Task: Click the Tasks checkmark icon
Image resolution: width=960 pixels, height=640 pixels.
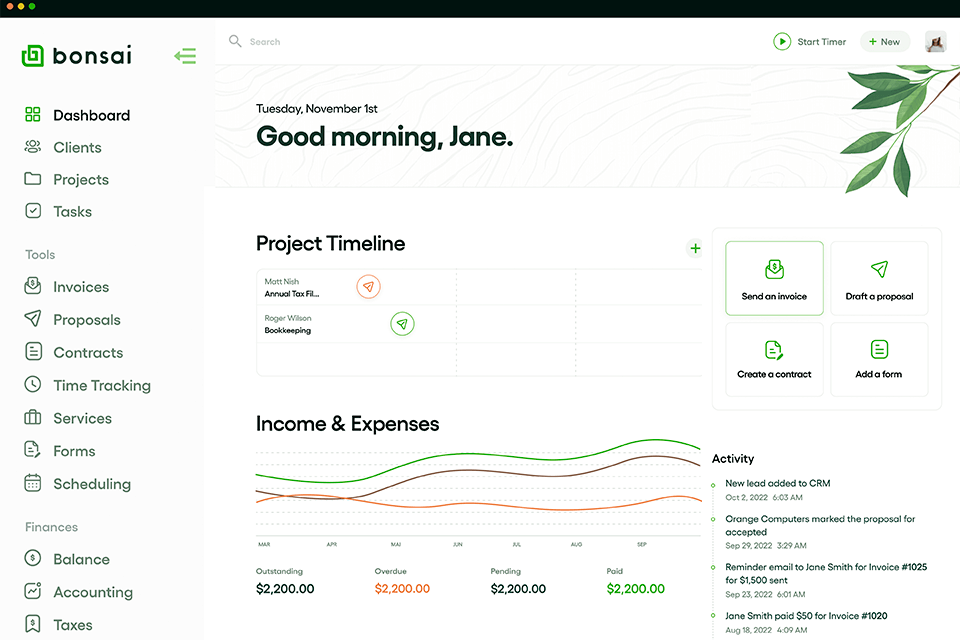Action: (33, 211)
